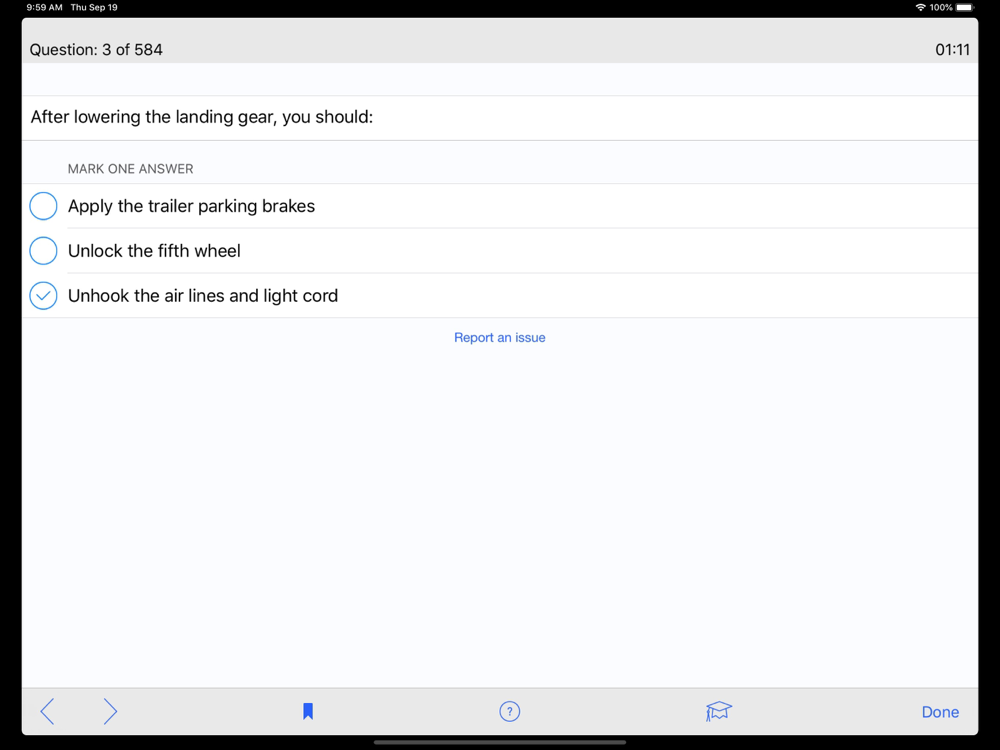Tap the 9:59 AM status bar clock
Screen dimensions: 1000x750
[x=45, y=8]
